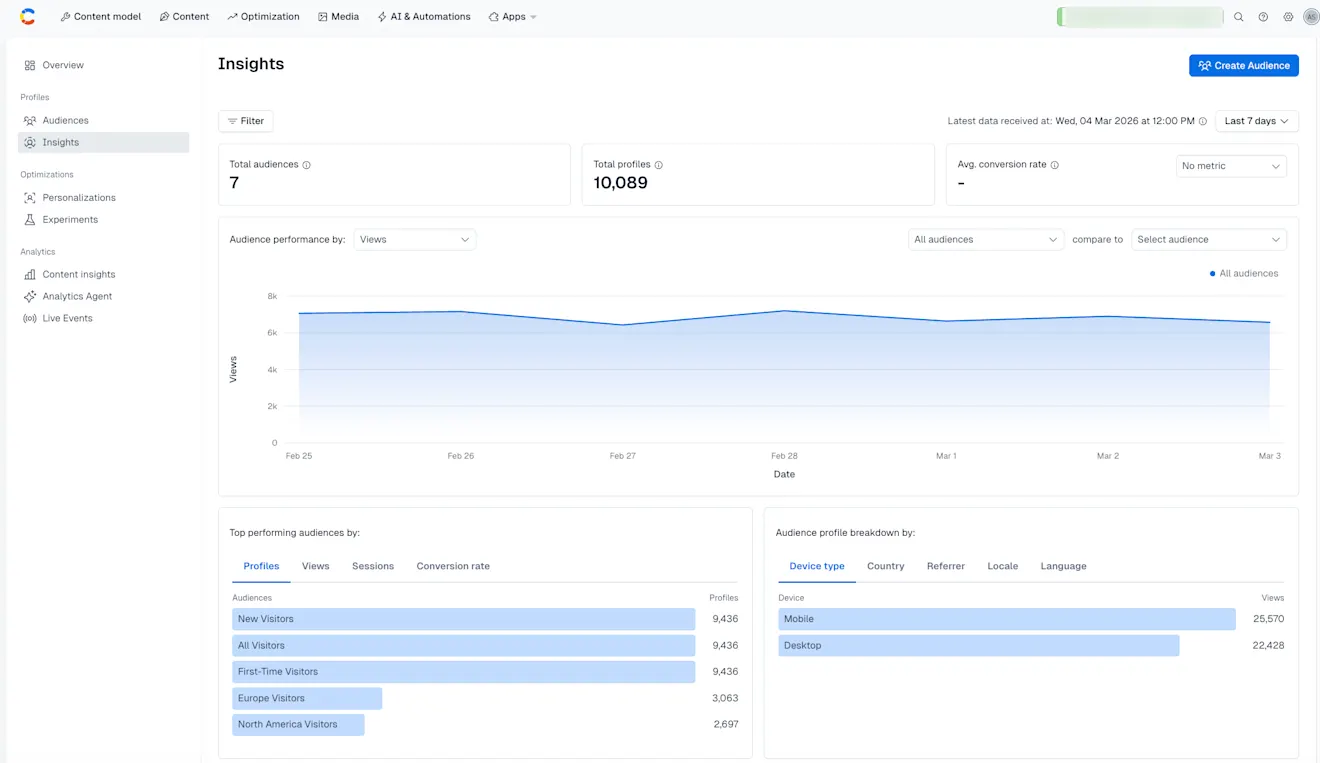Click the Create Audience button
1320x763 pixels.
pos(1243,65)
